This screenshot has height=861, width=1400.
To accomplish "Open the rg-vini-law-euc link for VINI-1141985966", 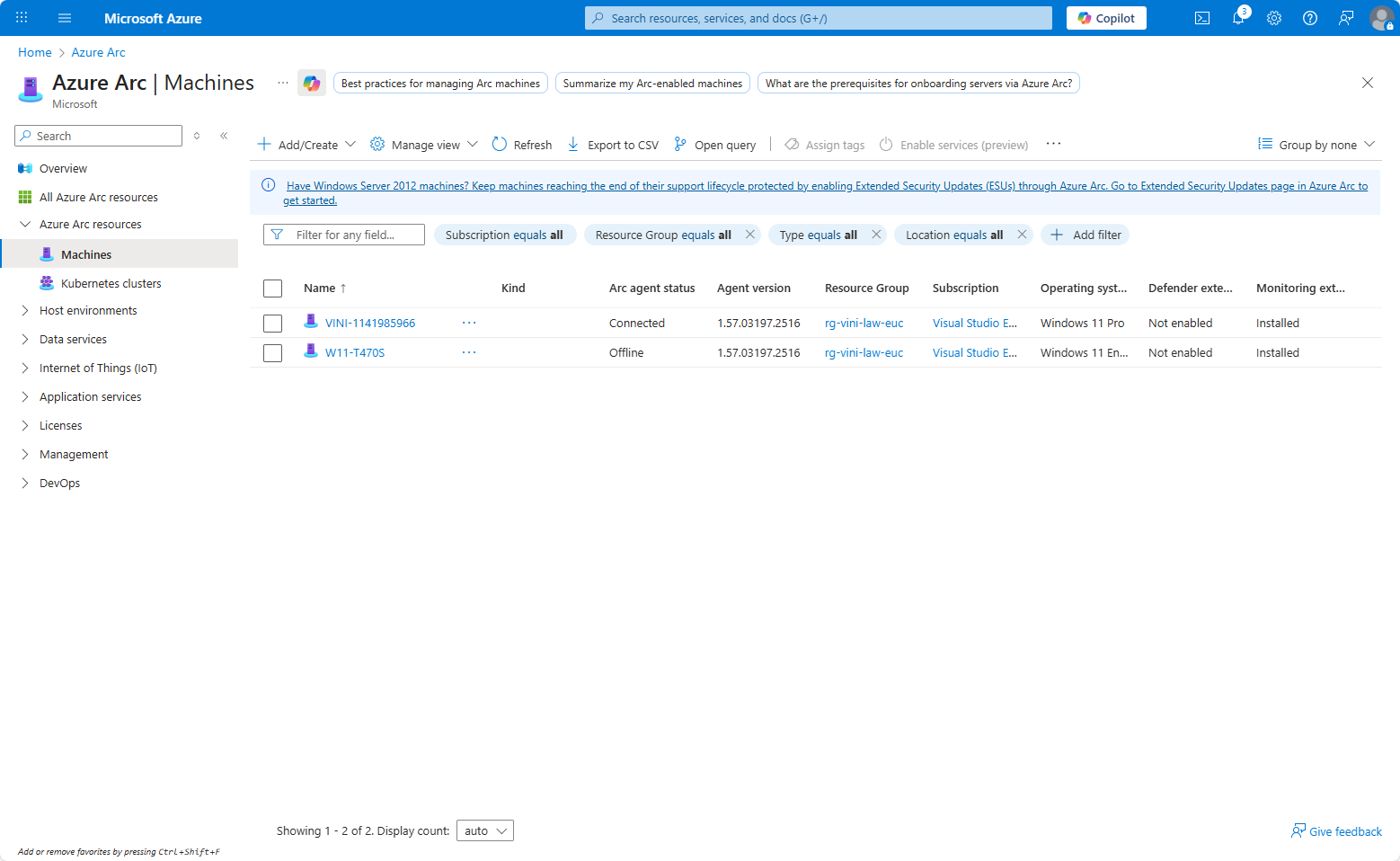I will (864, 324).
